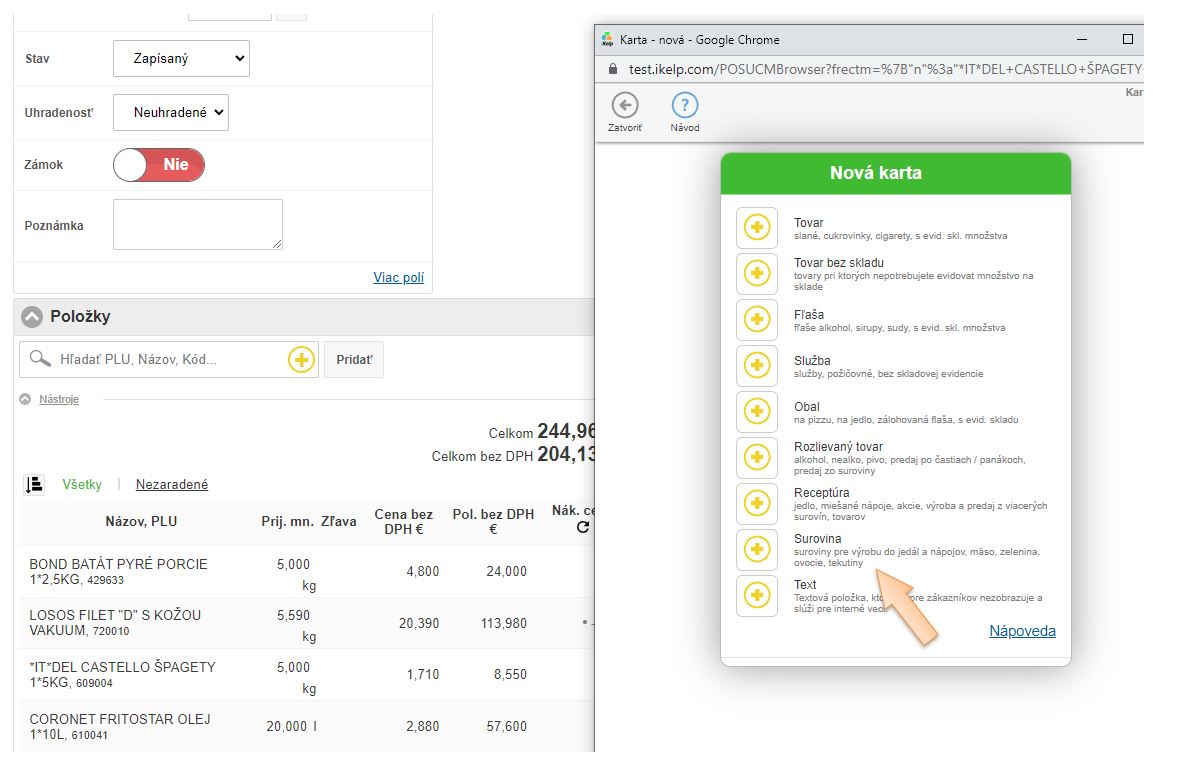Expand the Uhradenosť dropdown

point(171,113)
